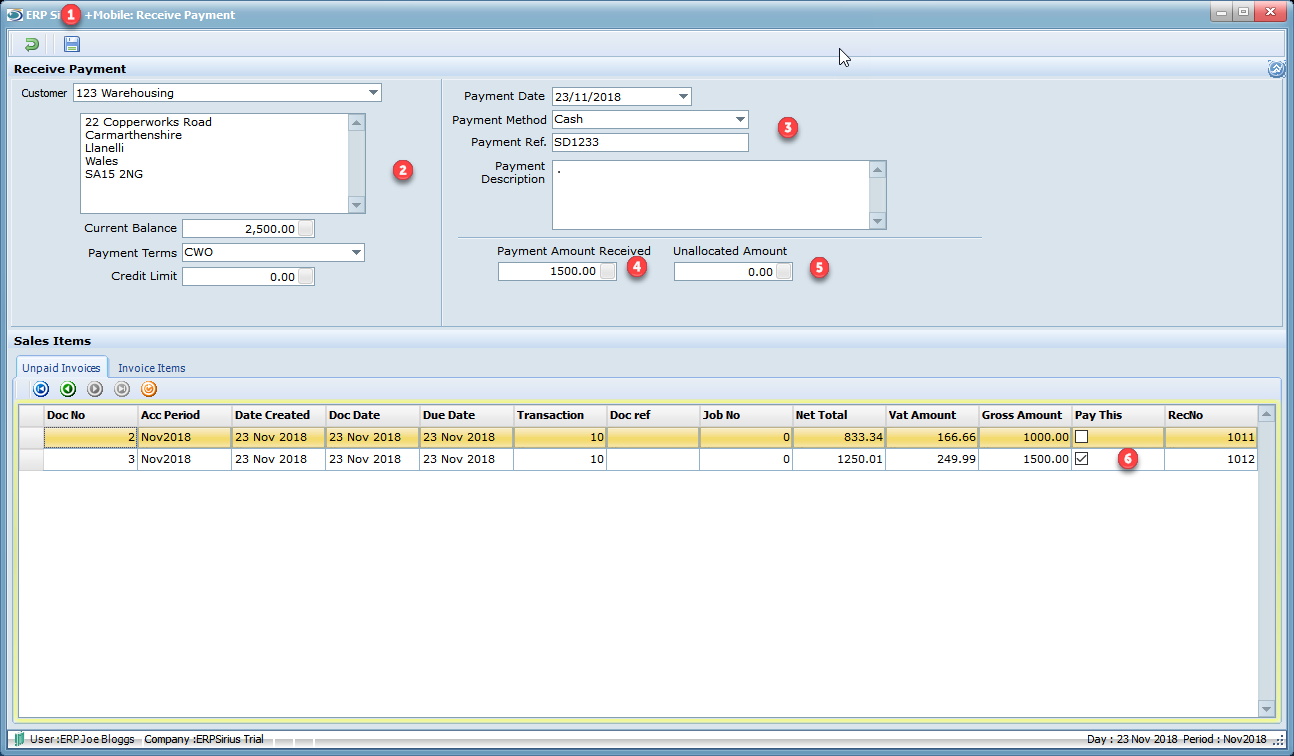This screenshot has width=1294, height=756.
Task: Click gross amount cell 1500.00
Action: point(1025,459)
